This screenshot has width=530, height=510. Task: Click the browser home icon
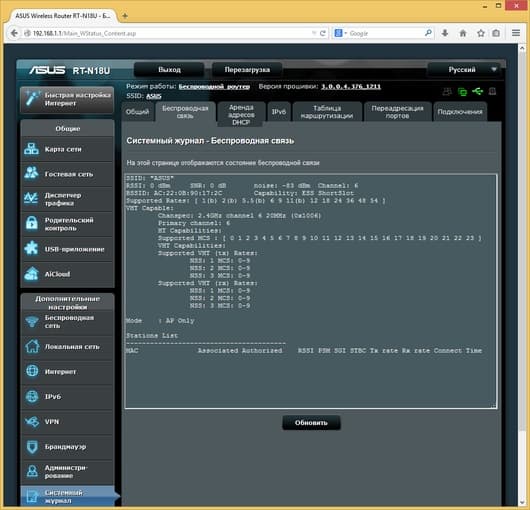point(463,33)
